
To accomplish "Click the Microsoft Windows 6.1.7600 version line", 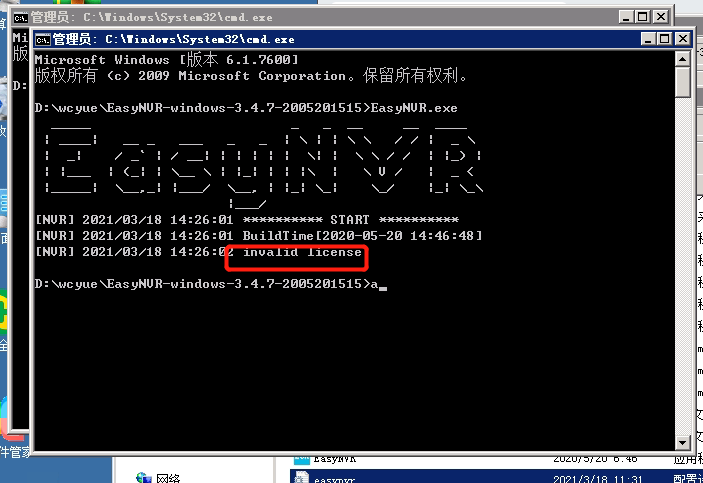I will tap(166, 60).
